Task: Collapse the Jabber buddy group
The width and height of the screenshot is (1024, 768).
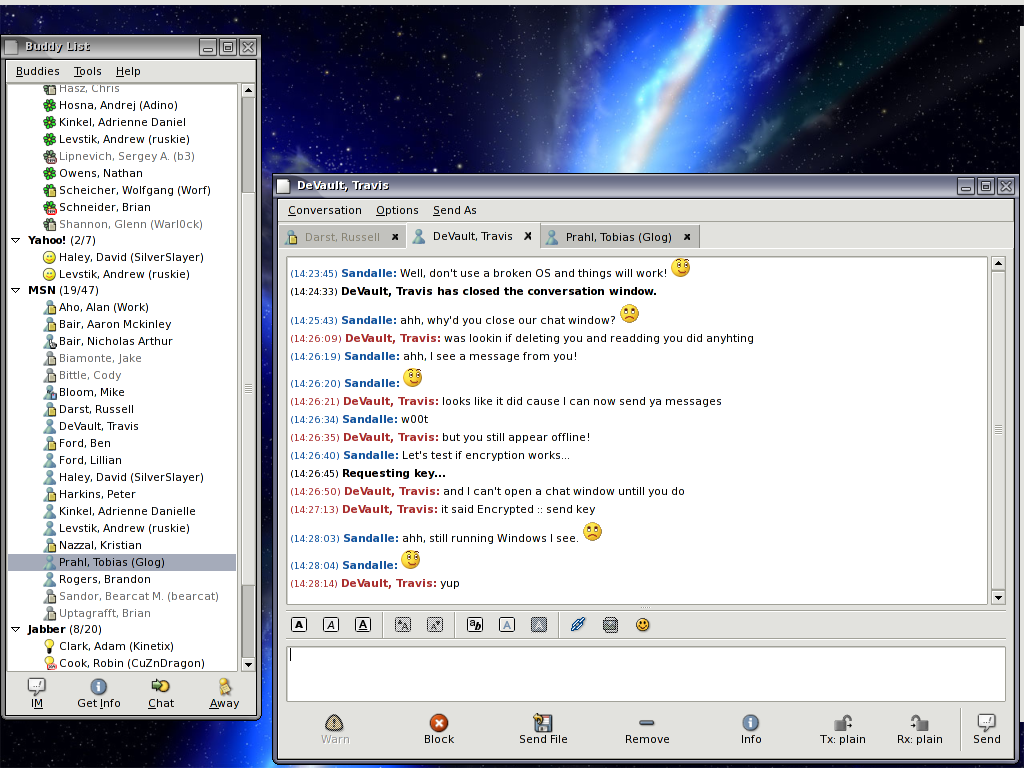Action: [x=16, y=629]
